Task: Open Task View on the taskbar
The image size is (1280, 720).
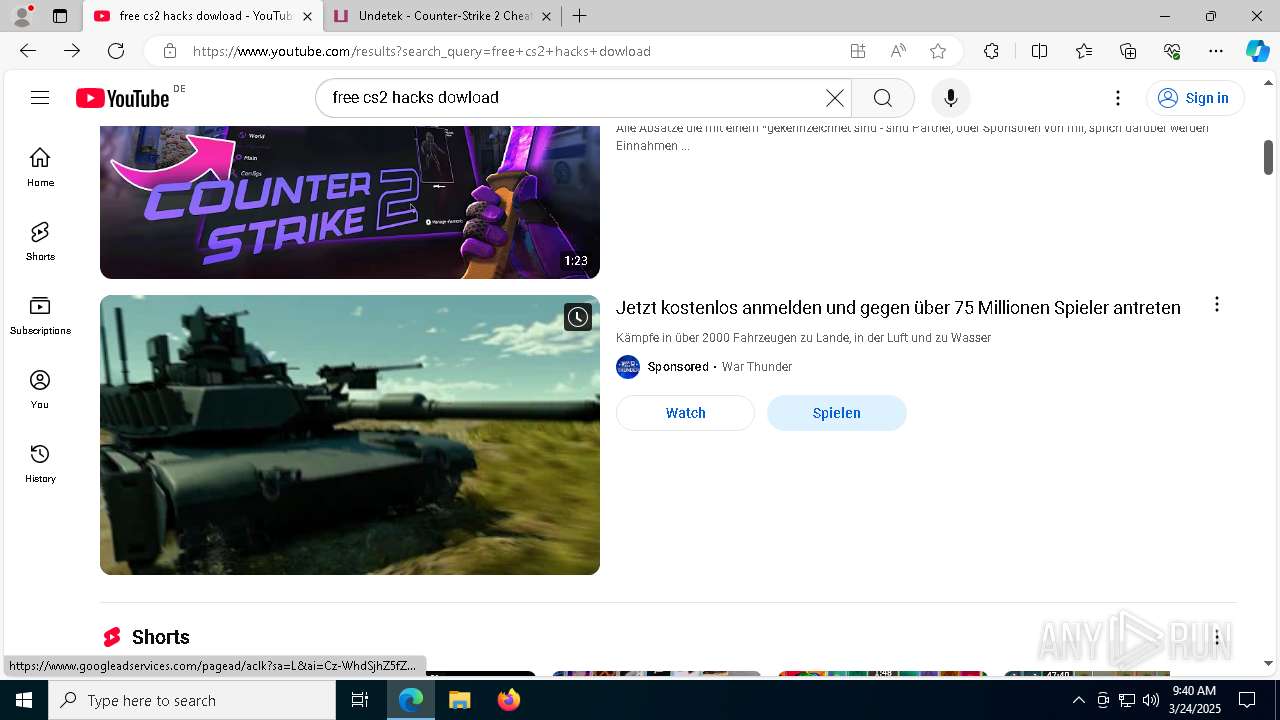Action: [x=360, y=700]
